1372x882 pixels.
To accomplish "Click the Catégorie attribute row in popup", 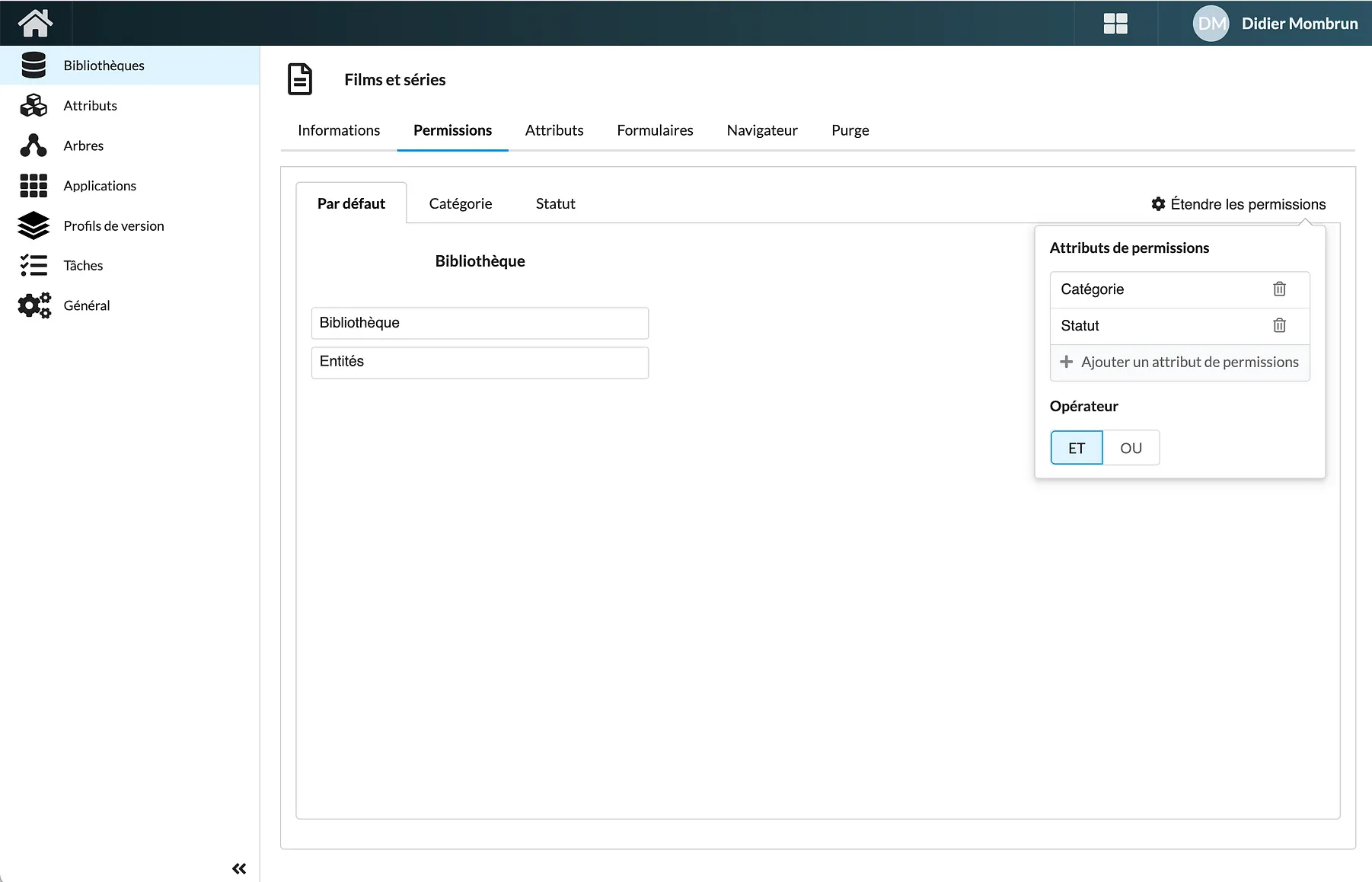I will coord(1180,289).
